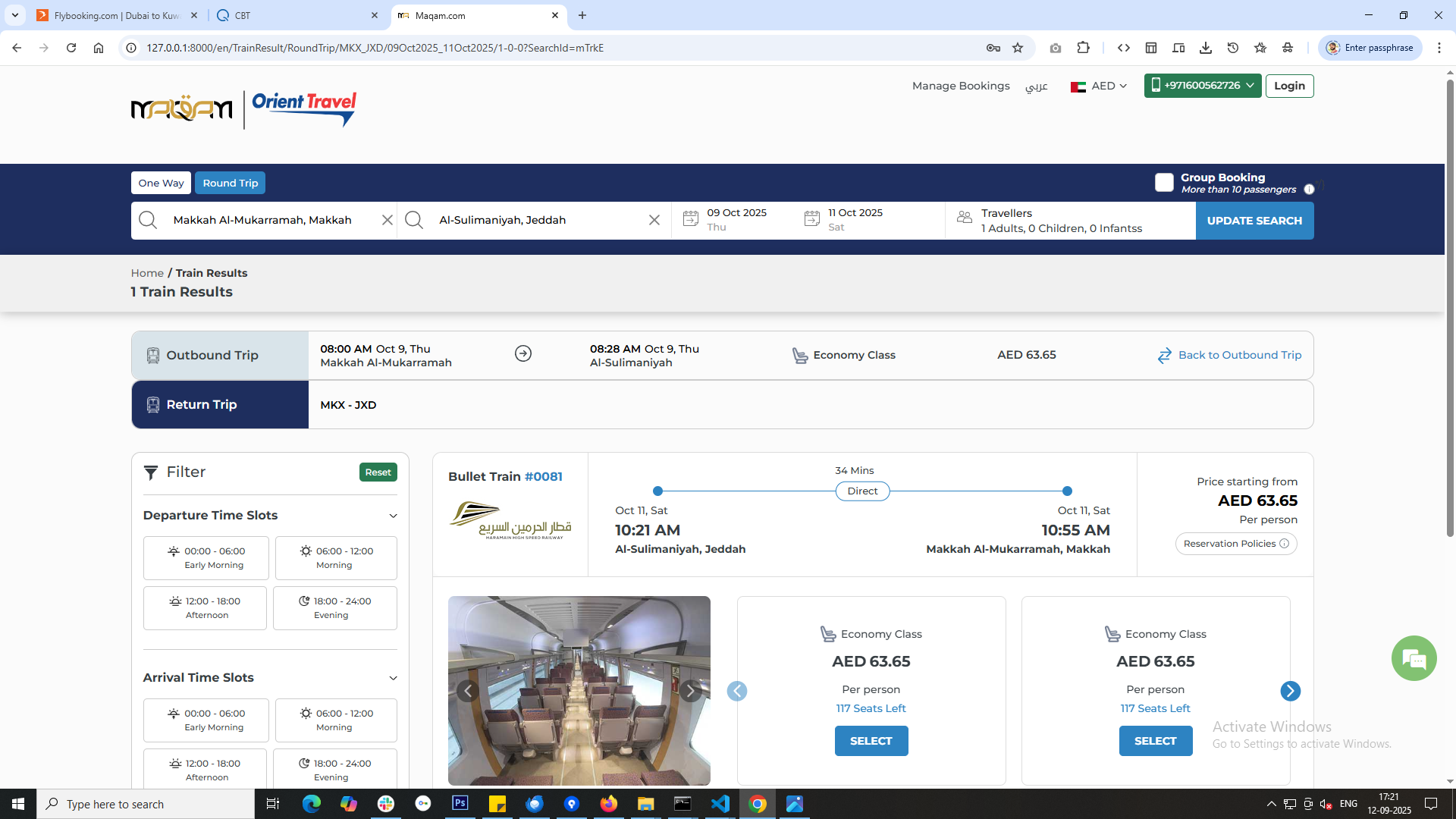1456x819 pixels.
Task: Click the Back to Outbound Trip swap icon
Action: click(x=1165, y=356)
